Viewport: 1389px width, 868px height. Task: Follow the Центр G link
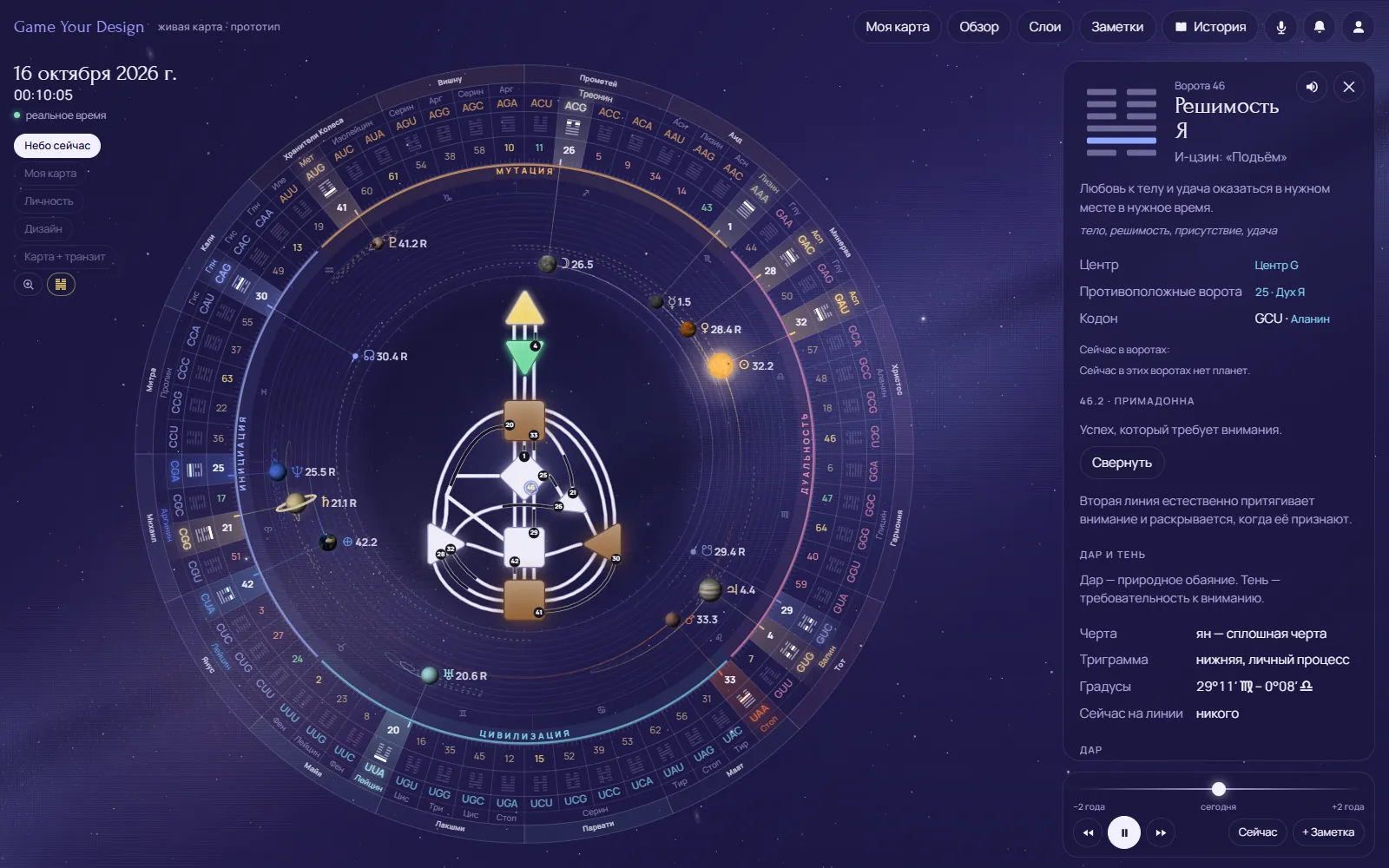[1276, 266]
